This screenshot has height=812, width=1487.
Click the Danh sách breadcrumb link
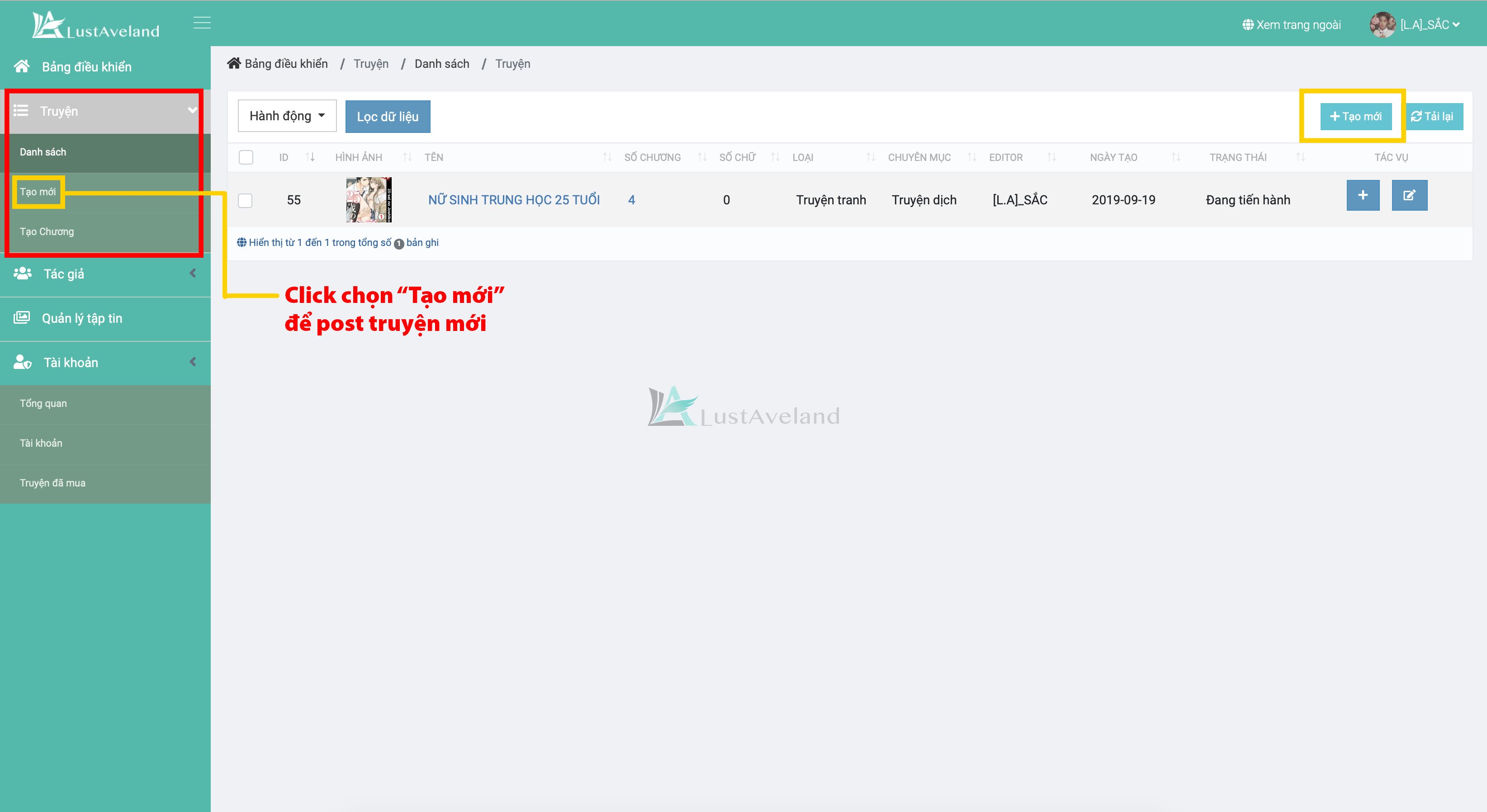441,63
